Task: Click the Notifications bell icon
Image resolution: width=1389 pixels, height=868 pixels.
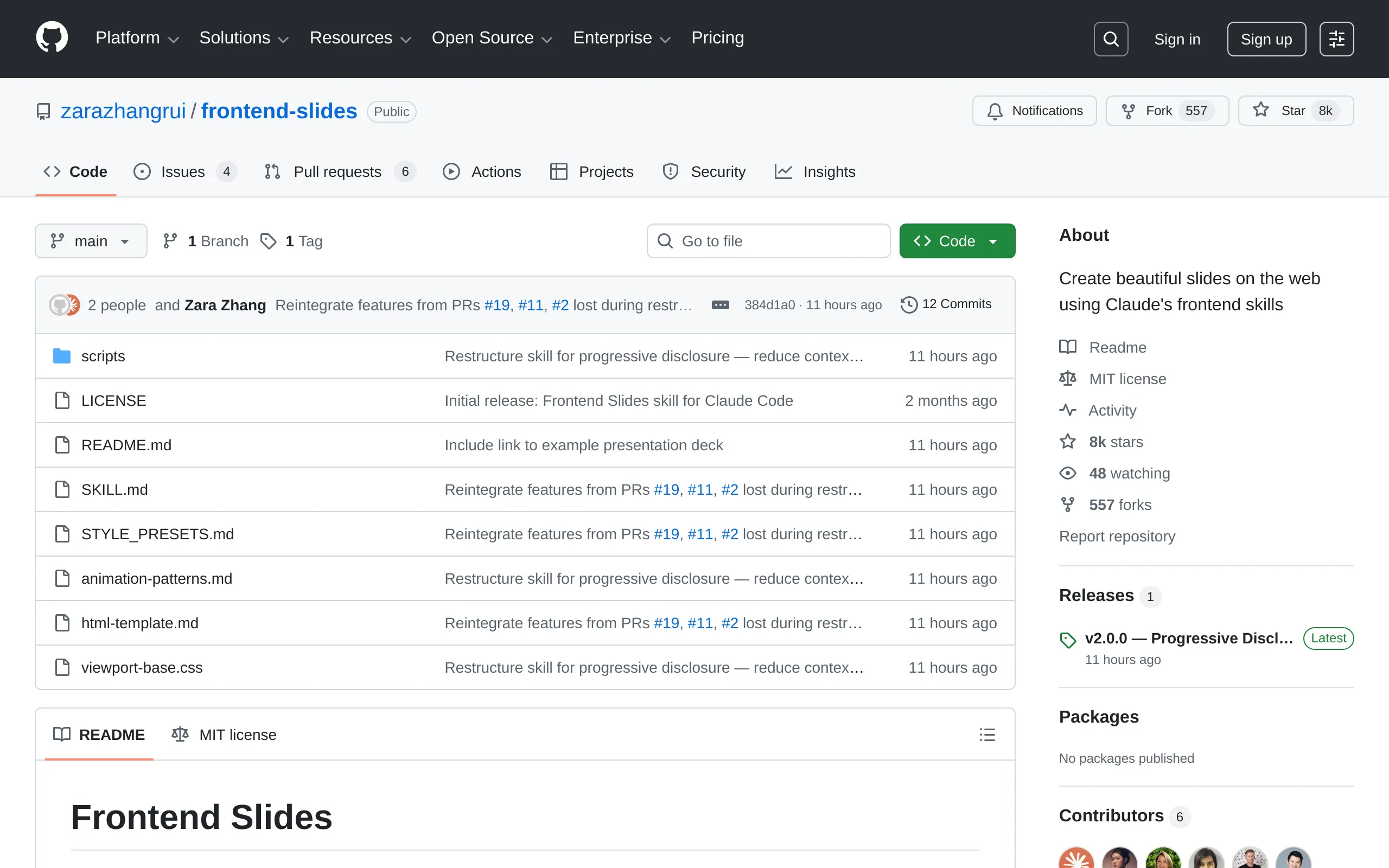Action: [x=995, y=110]
